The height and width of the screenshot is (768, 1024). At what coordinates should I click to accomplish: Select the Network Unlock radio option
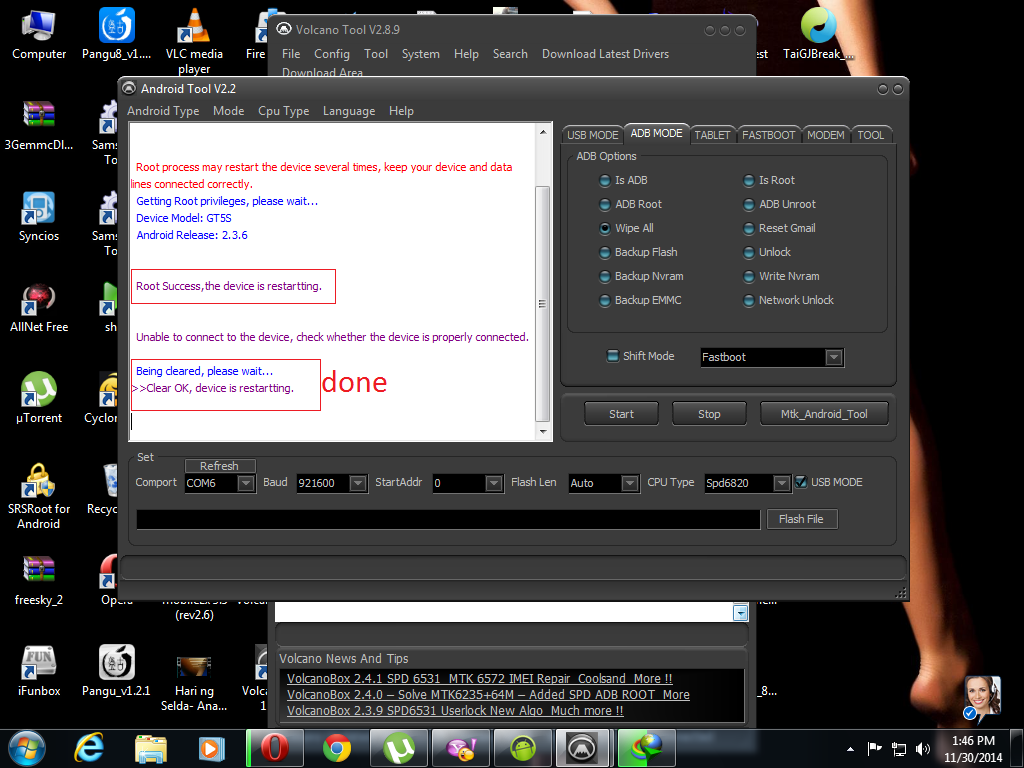pos(749,300)
